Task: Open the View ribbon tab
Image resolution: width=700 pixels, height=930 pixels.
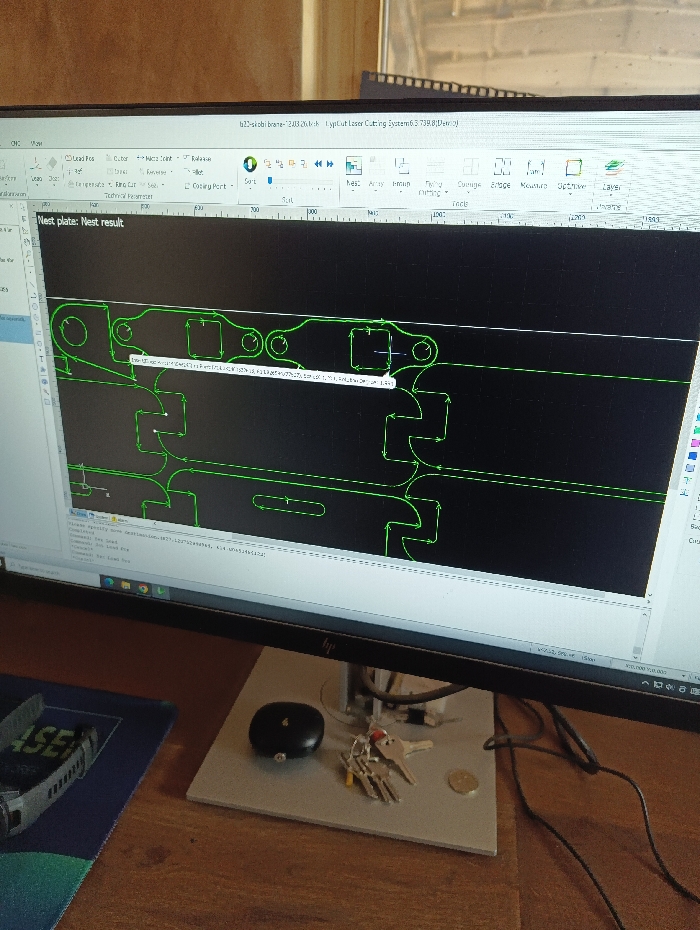Action: 37,143
